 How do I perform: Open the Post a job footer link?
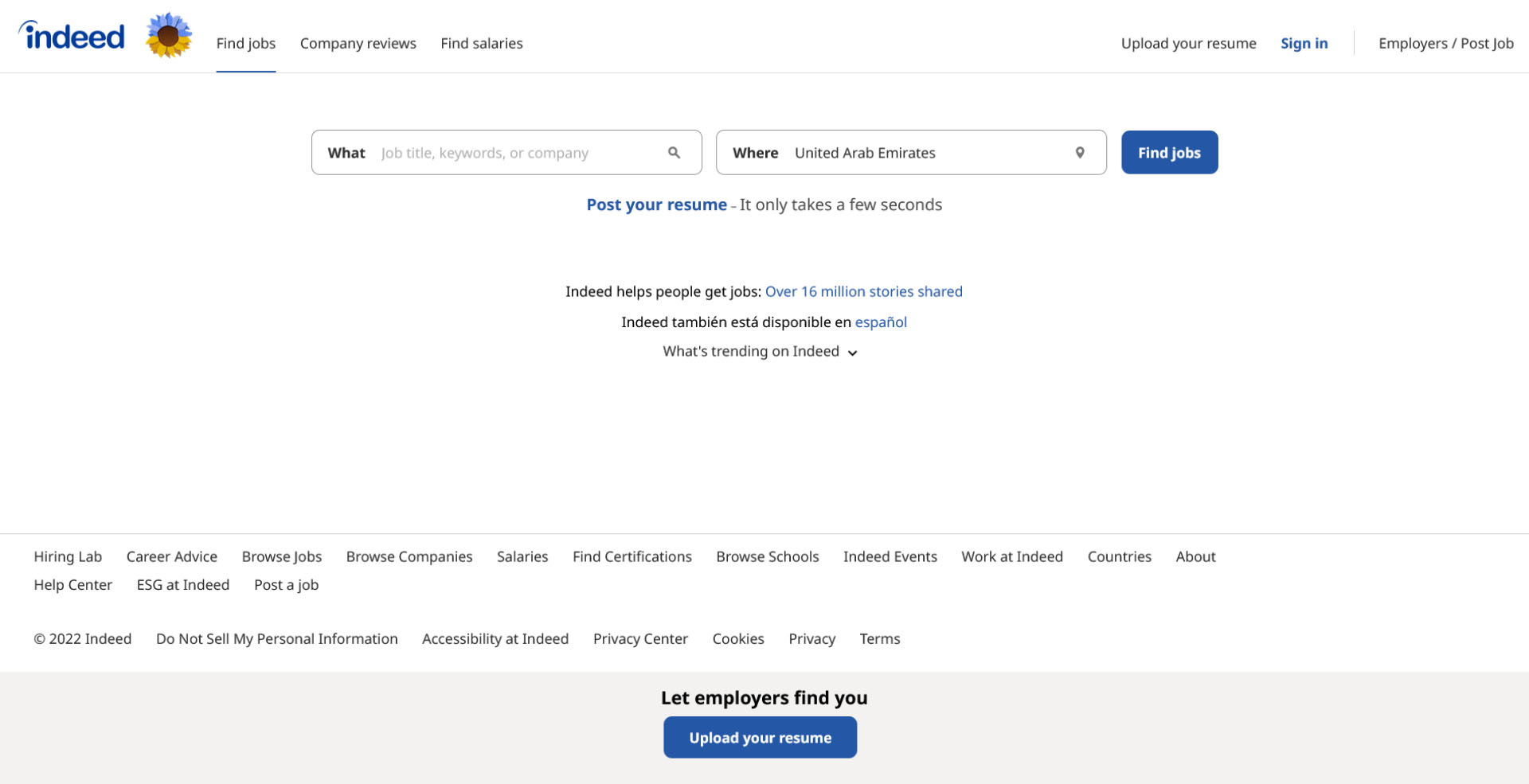pos(287,584)
